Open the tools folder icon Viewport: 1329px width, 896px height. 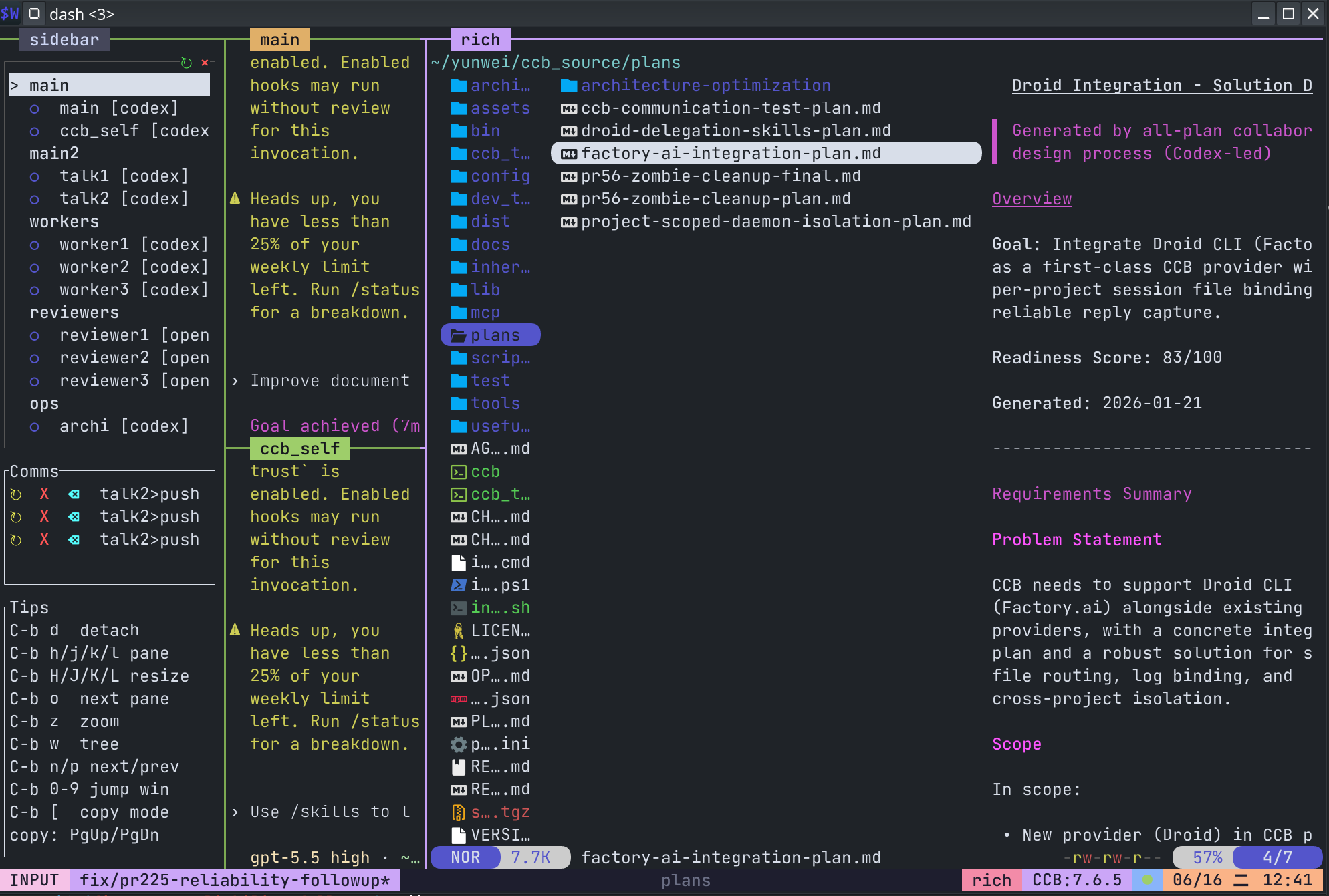[x=459, y=404]
